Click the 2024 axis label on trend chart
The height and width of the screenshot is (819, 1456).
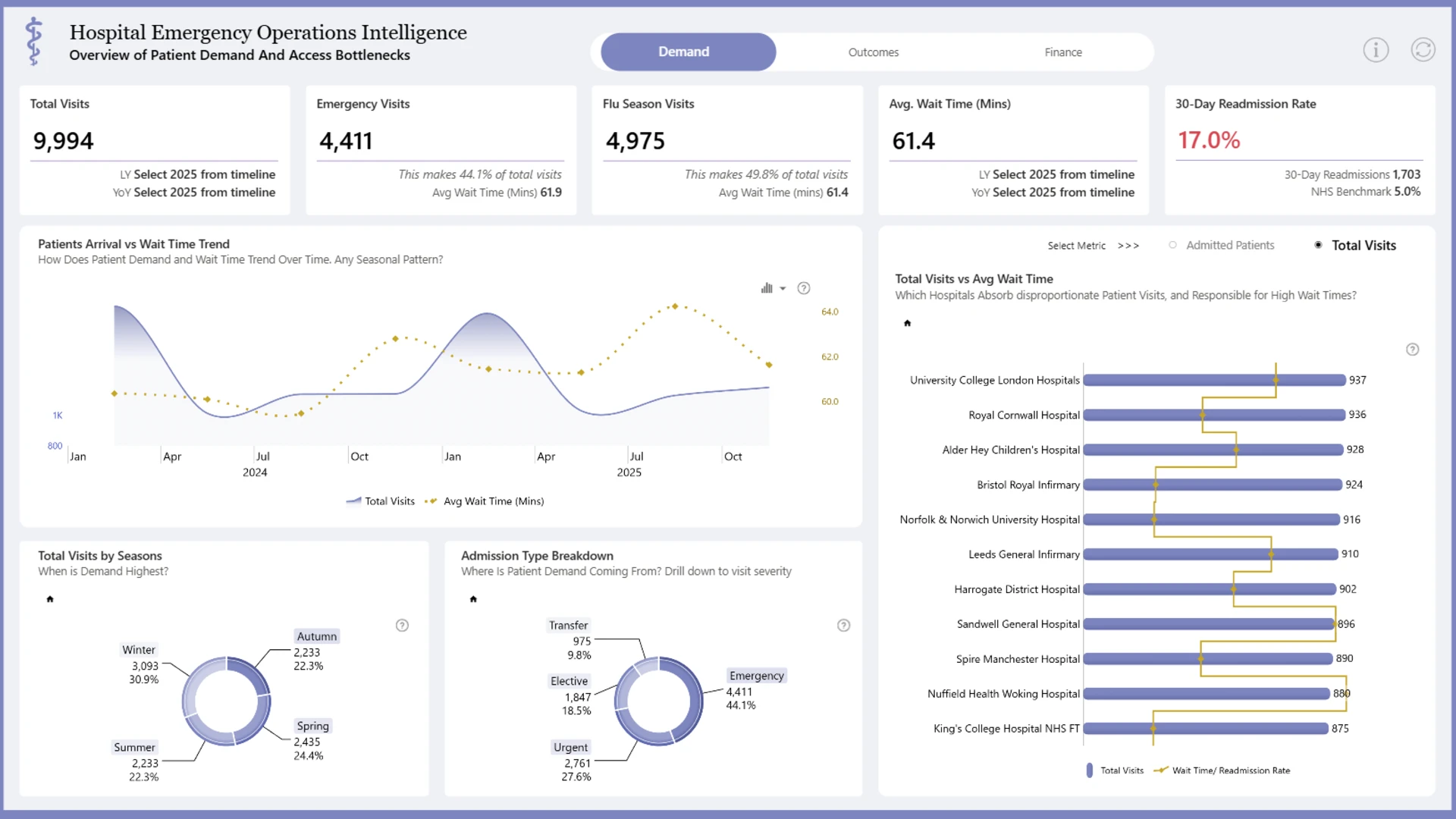[255, 472]
